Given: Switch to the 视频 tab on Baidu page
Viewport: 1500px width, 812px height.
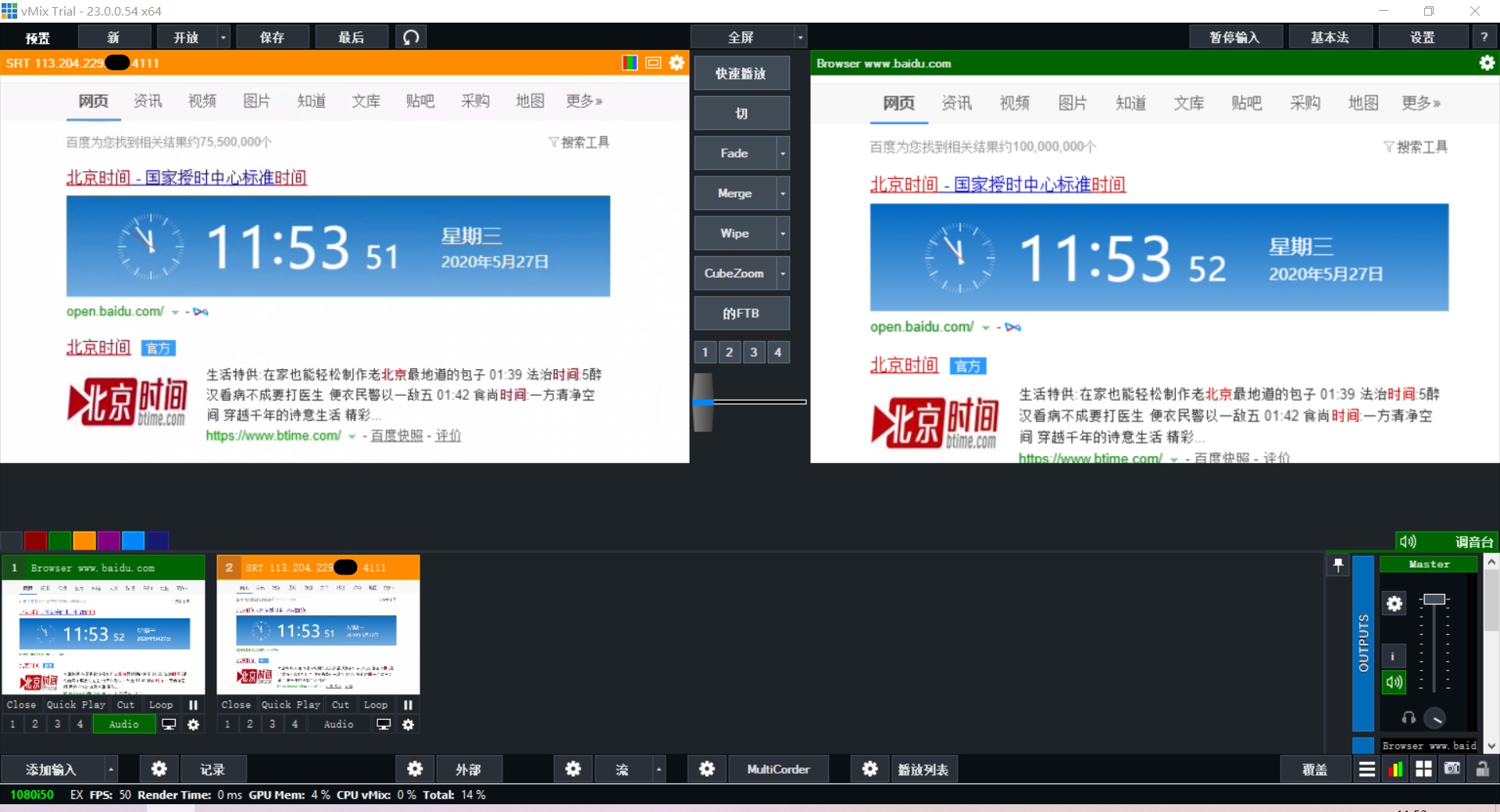Looking at the screenshot, I should coord(201,101).
